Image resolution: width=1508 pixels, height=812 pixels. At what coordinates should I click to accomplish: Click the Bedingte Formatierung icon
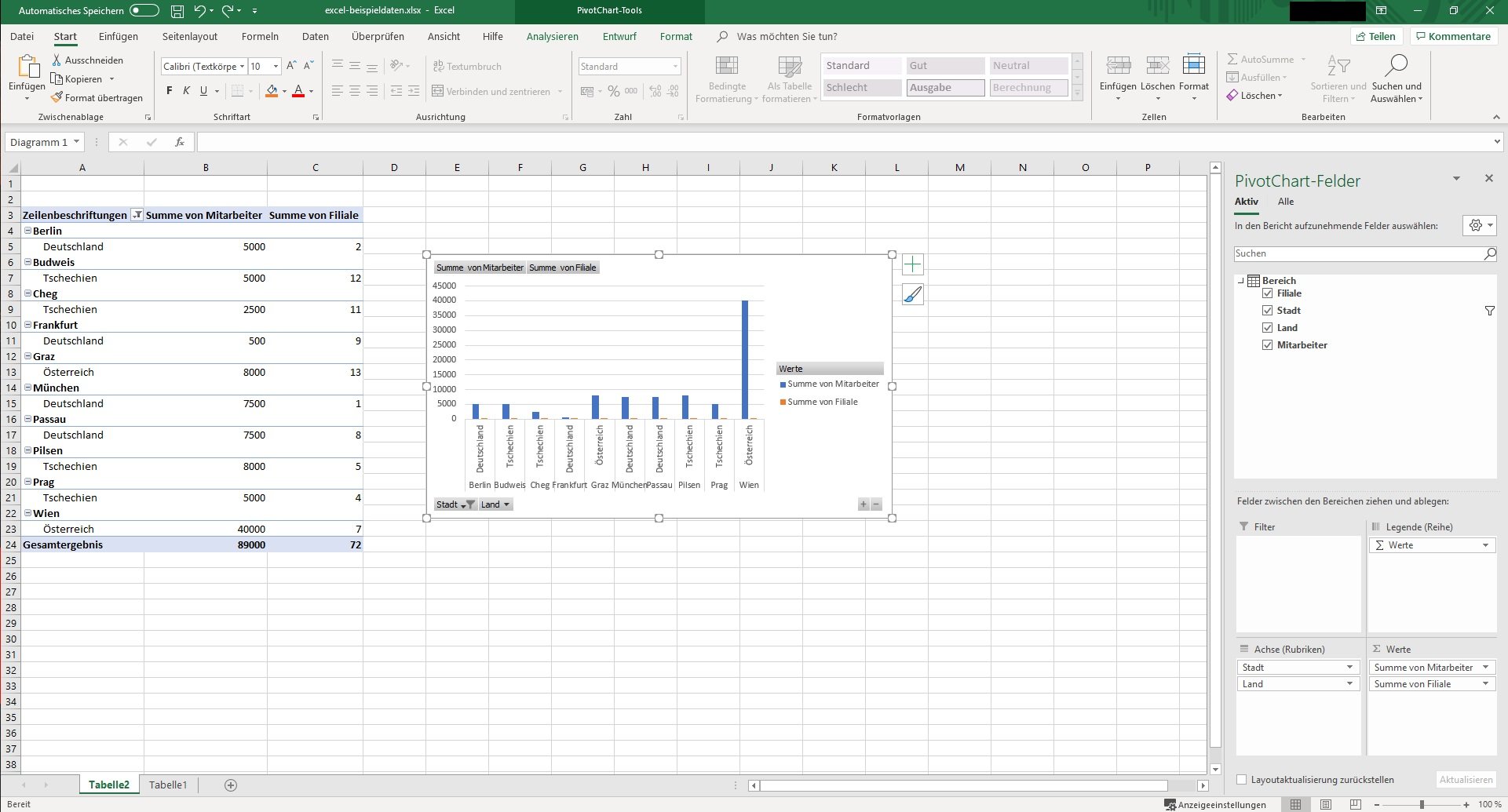(x=727, y=67)
